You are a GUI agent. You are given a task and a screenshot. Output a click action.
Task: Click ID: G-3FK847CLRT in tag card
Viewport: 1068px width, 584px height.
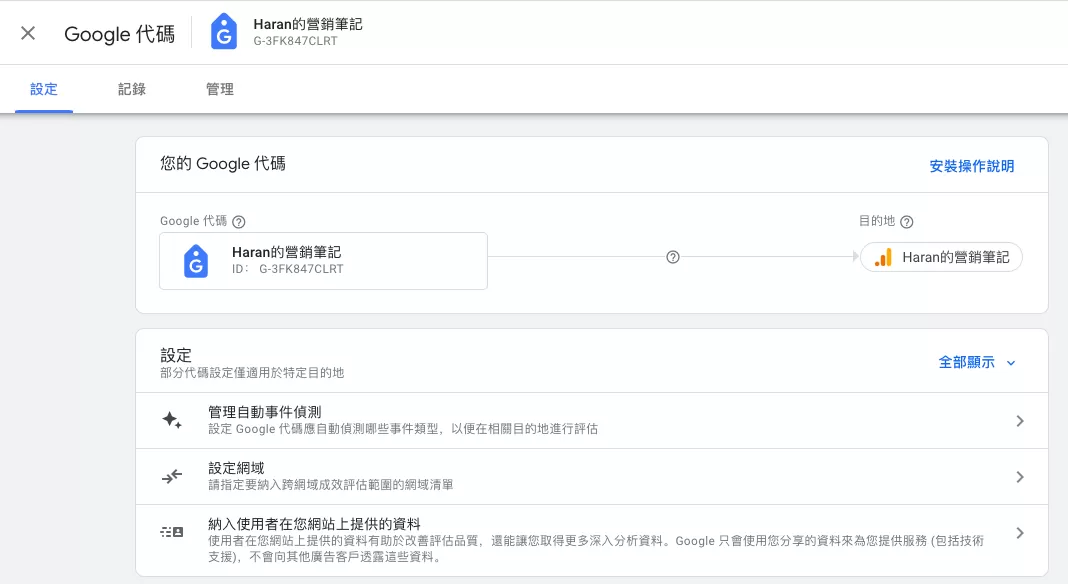pyautogui.click(x=287, y=269)
